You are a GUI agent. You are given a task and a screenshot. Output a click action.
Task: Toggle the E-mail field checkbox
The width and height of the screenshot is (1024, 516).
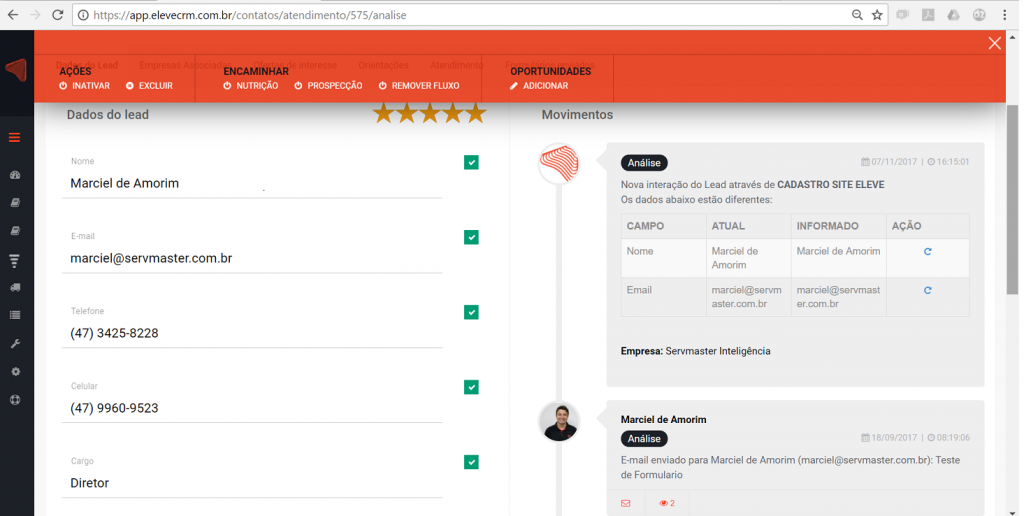471,237
